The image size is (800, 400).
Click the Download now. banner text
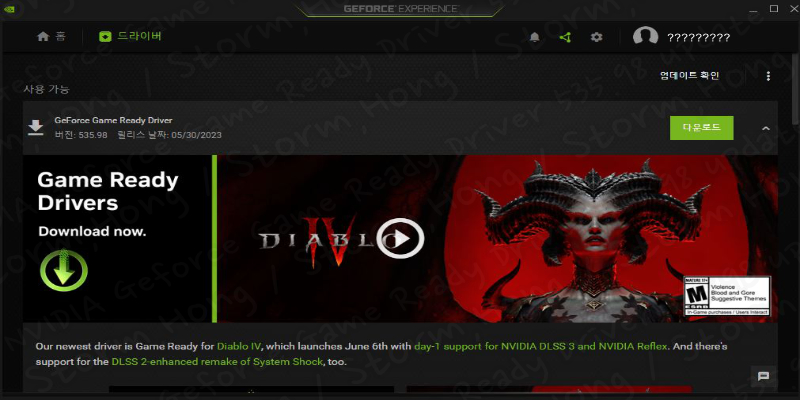pos(92,231)
